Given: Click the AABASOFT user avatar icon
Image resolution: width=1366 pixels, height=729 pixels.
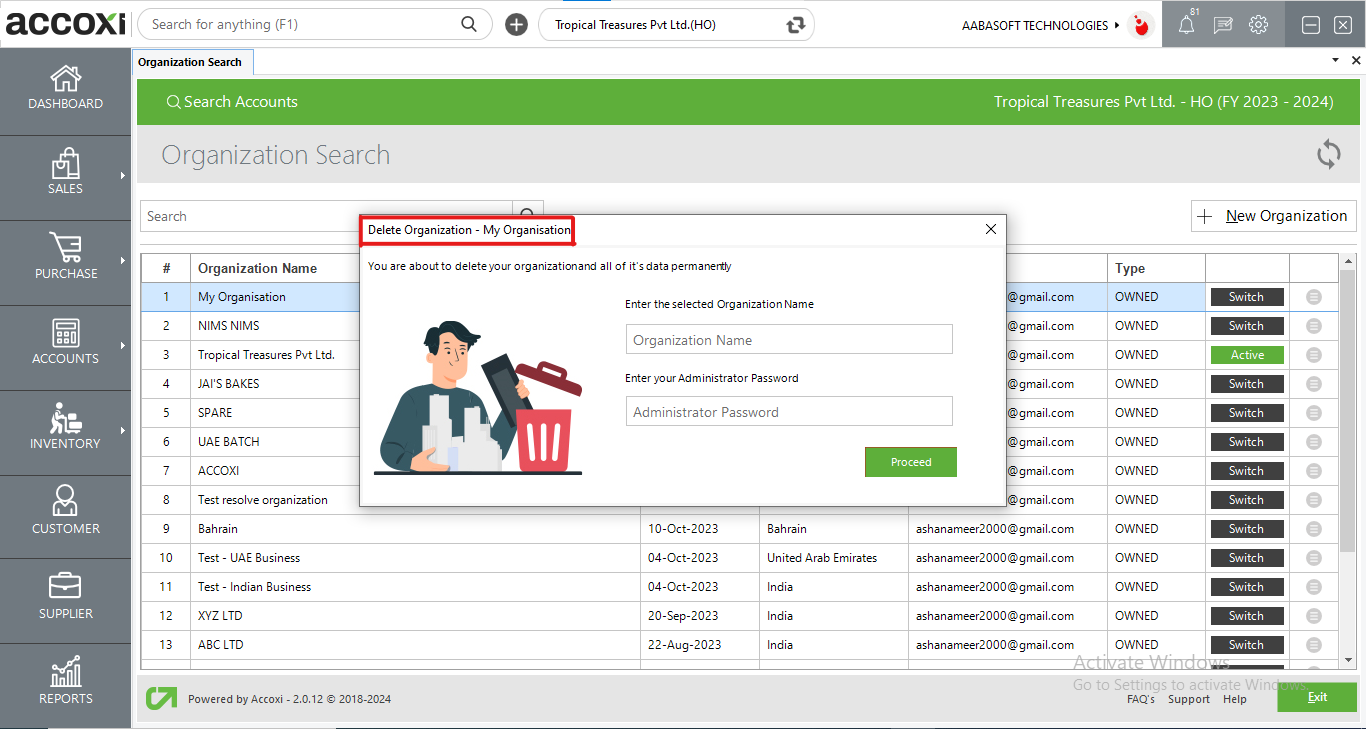Looking at the screenshot, I should click(1141, 25).
